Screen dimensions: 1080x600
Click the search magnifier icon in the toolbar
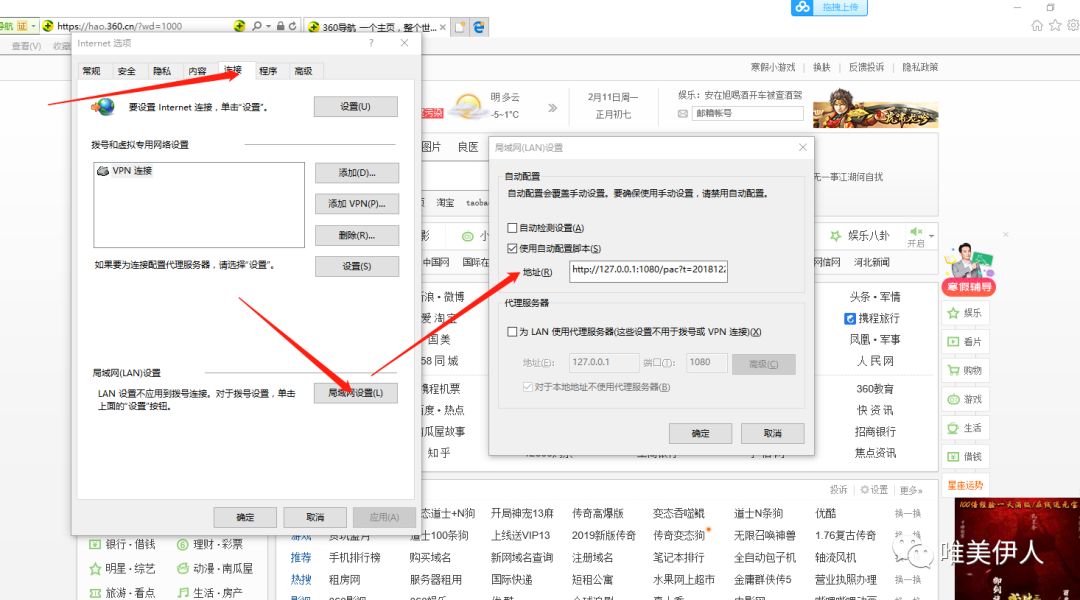[256, 26]
